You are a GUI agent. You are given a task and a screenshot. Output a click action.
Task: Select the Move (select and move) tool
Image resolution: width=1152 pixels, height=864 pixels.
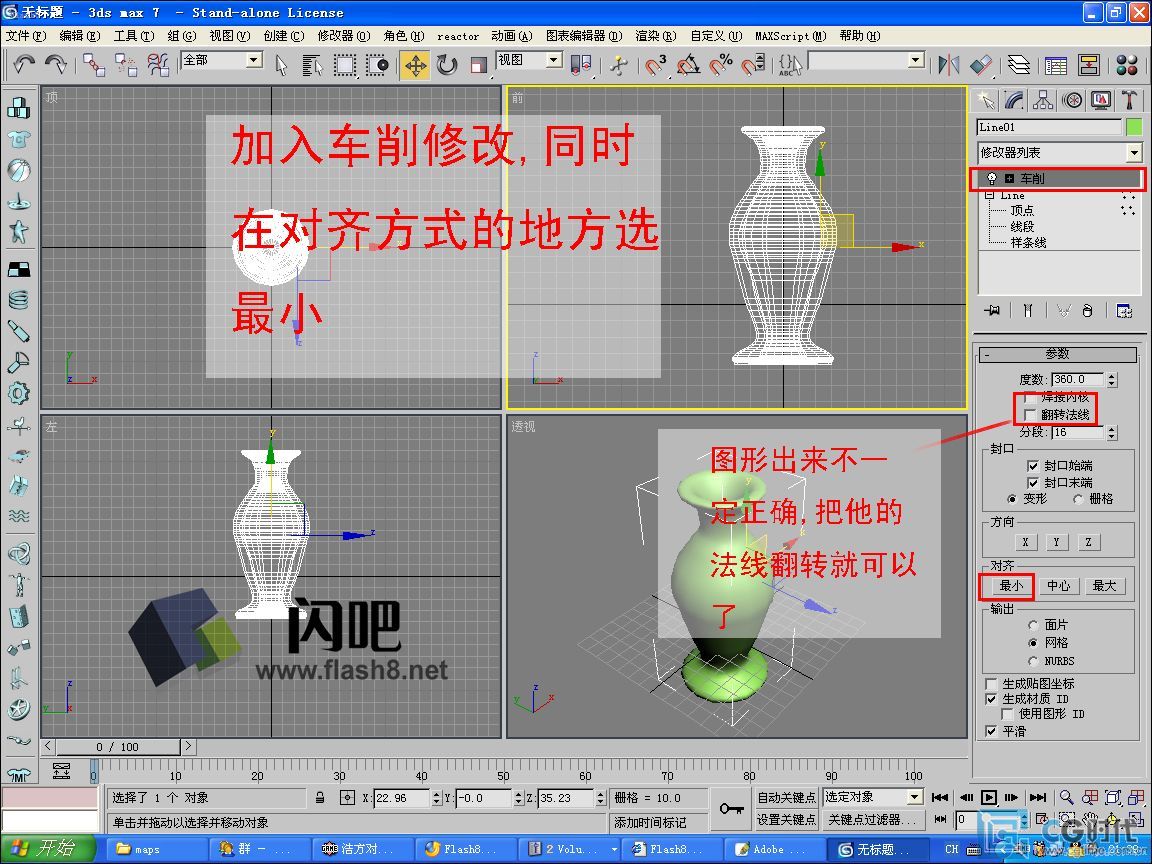click(415, 65)
